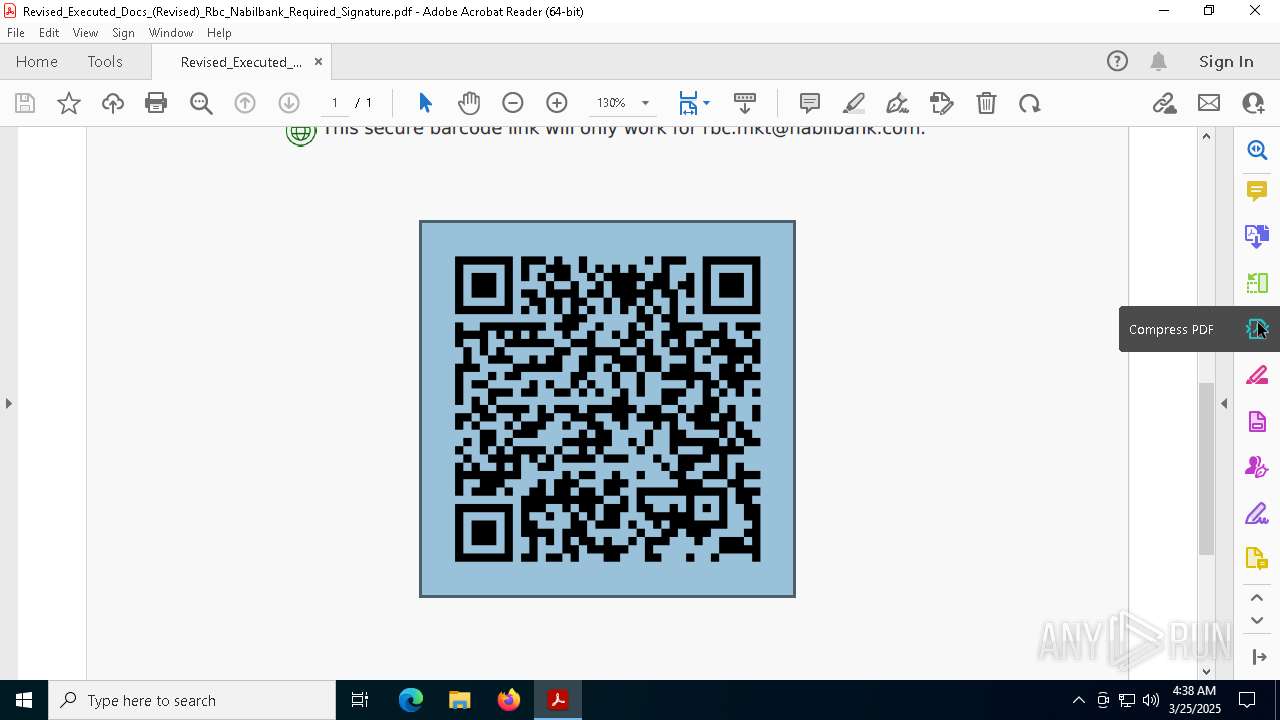Click the scrollbar up arrow
Screen dimensions: 1280x720
click(x=1206, y=136)
